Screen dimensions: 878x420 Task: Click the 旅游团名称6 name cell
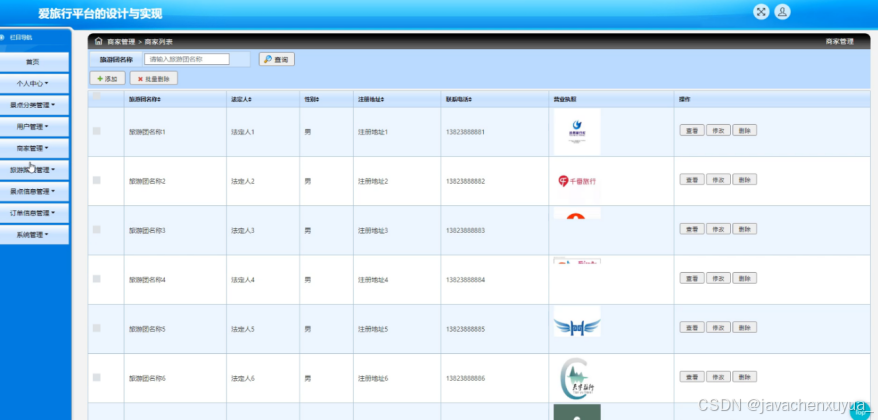coord(147,379)
